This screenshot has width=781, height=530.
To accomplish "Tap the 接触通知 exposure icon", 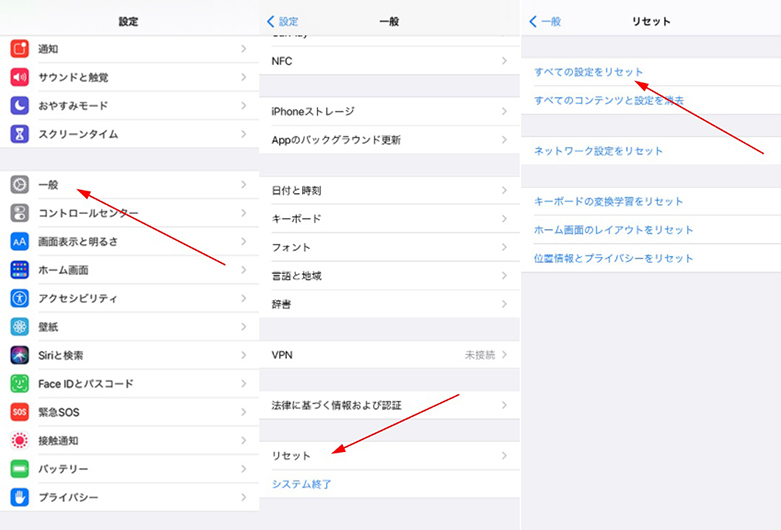I will (x=19, y=440).
